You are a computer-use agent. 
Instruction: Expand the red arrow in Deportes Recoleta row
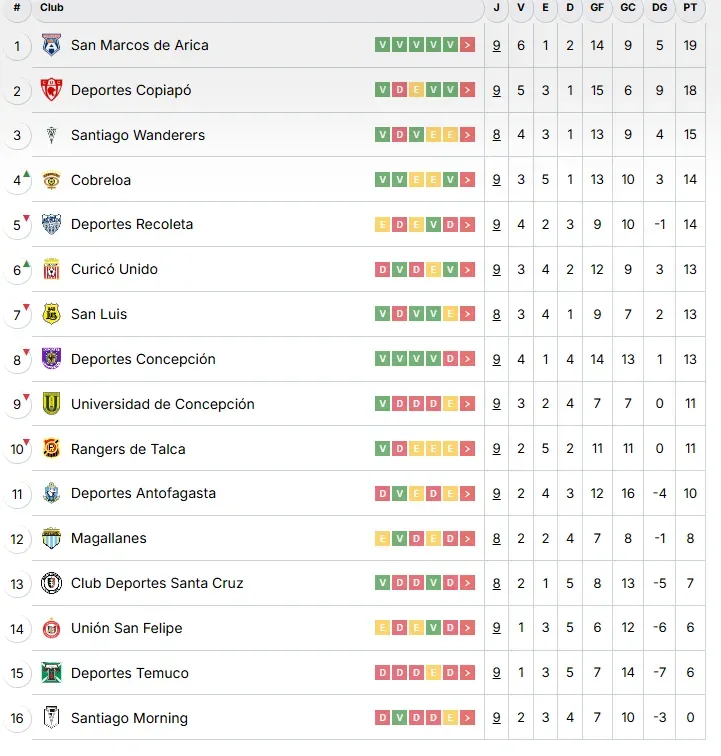tap(468, 225)
